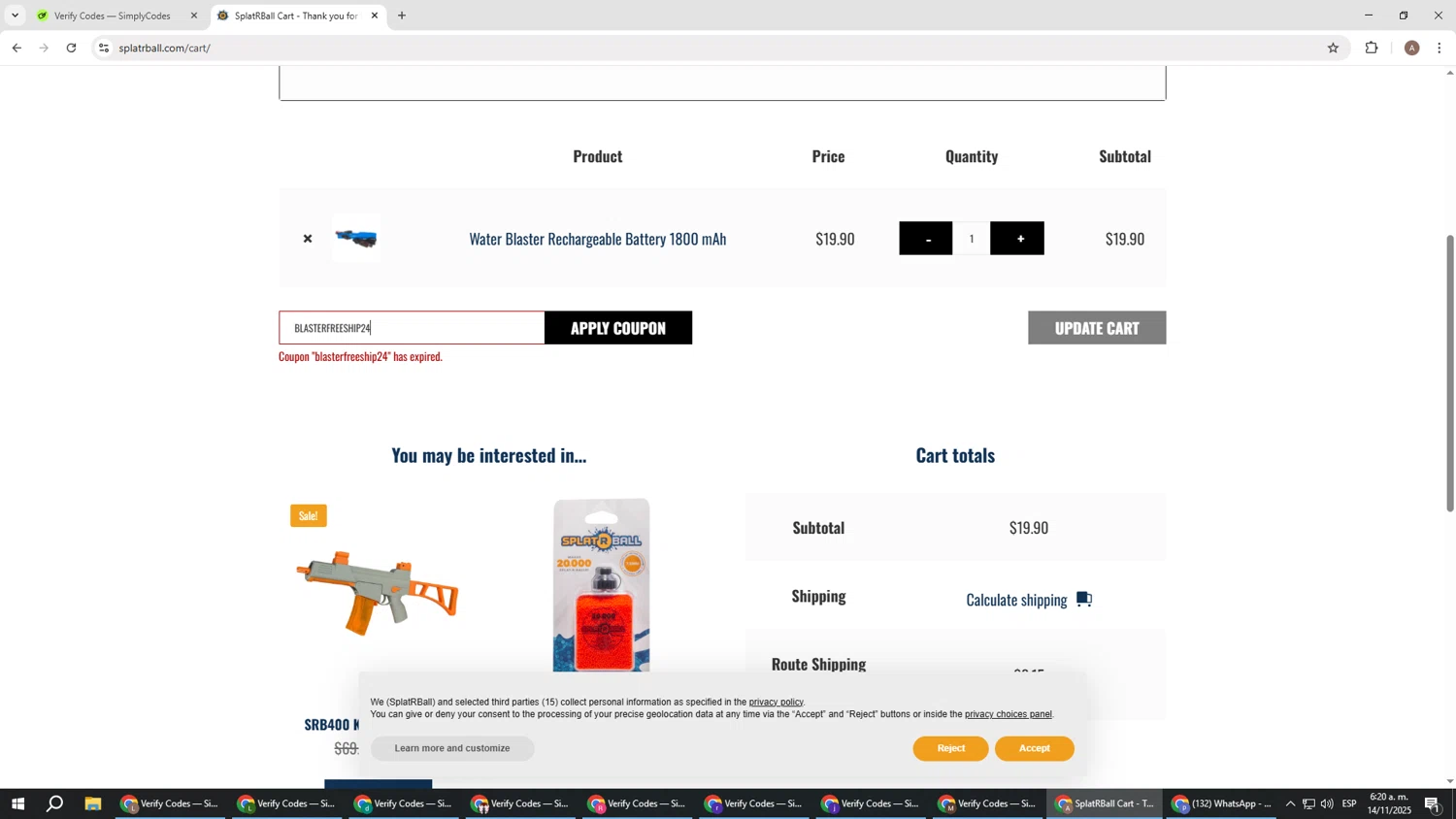
Task: Open the taskbar clock and date
Action: tap(1390, 803)
